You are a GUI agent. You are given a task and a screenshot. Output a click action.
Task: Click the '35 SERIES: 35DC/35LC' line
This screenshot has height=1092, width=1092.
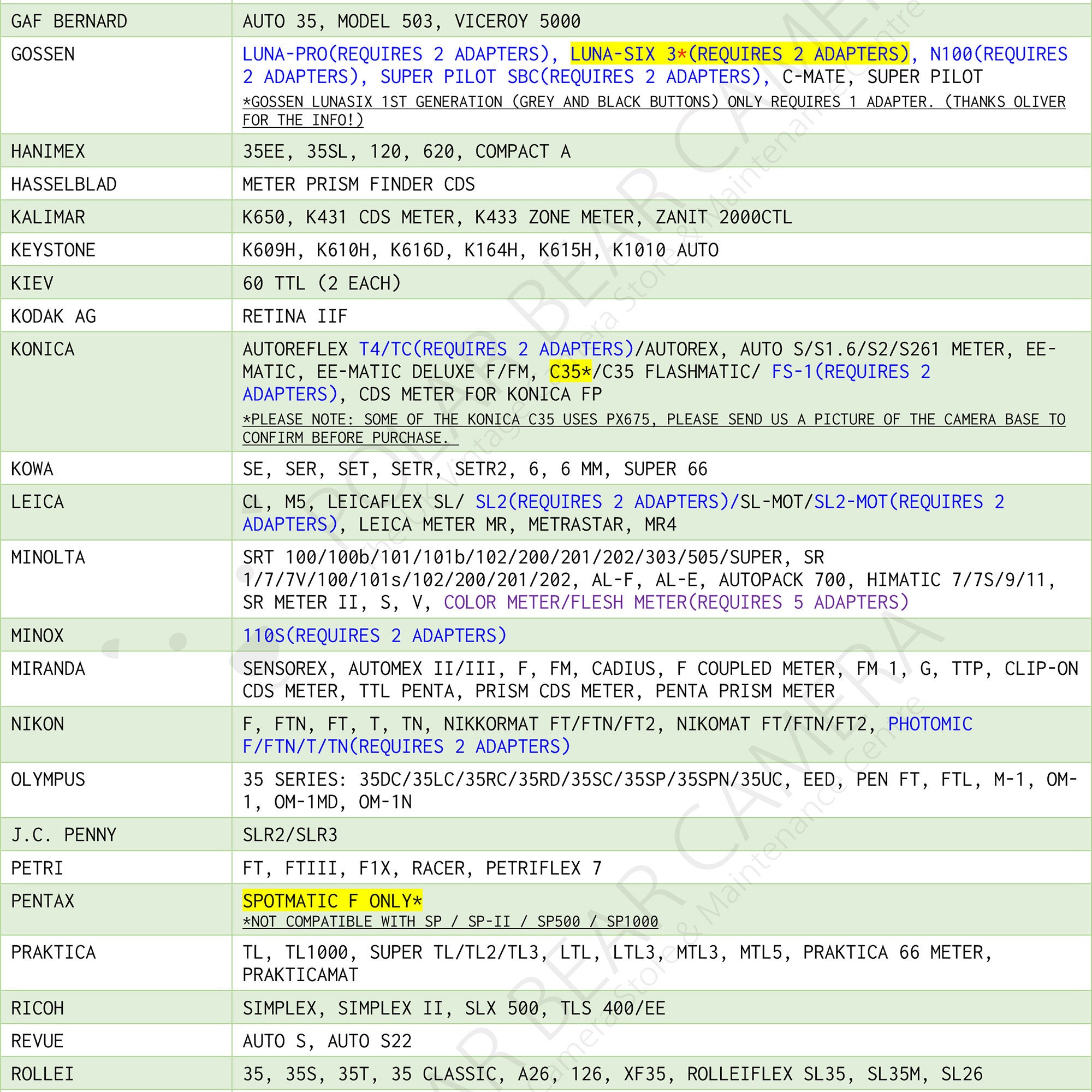(660, 780)
